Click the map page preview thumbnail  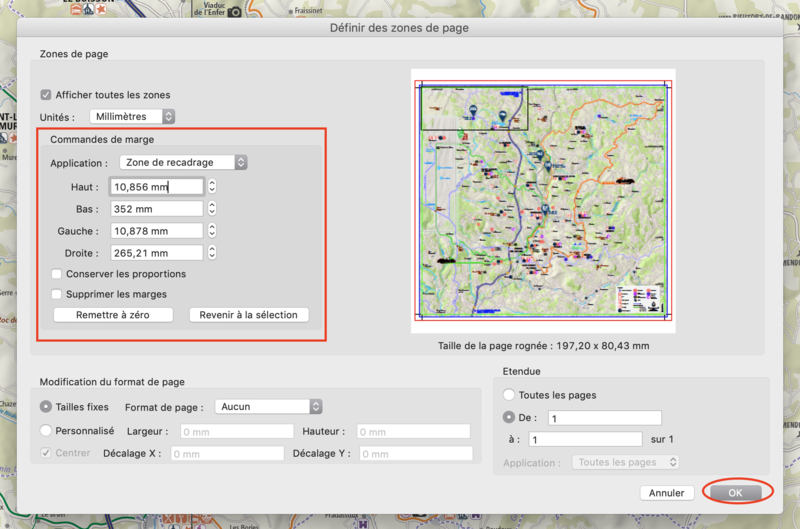click(542, 200)
